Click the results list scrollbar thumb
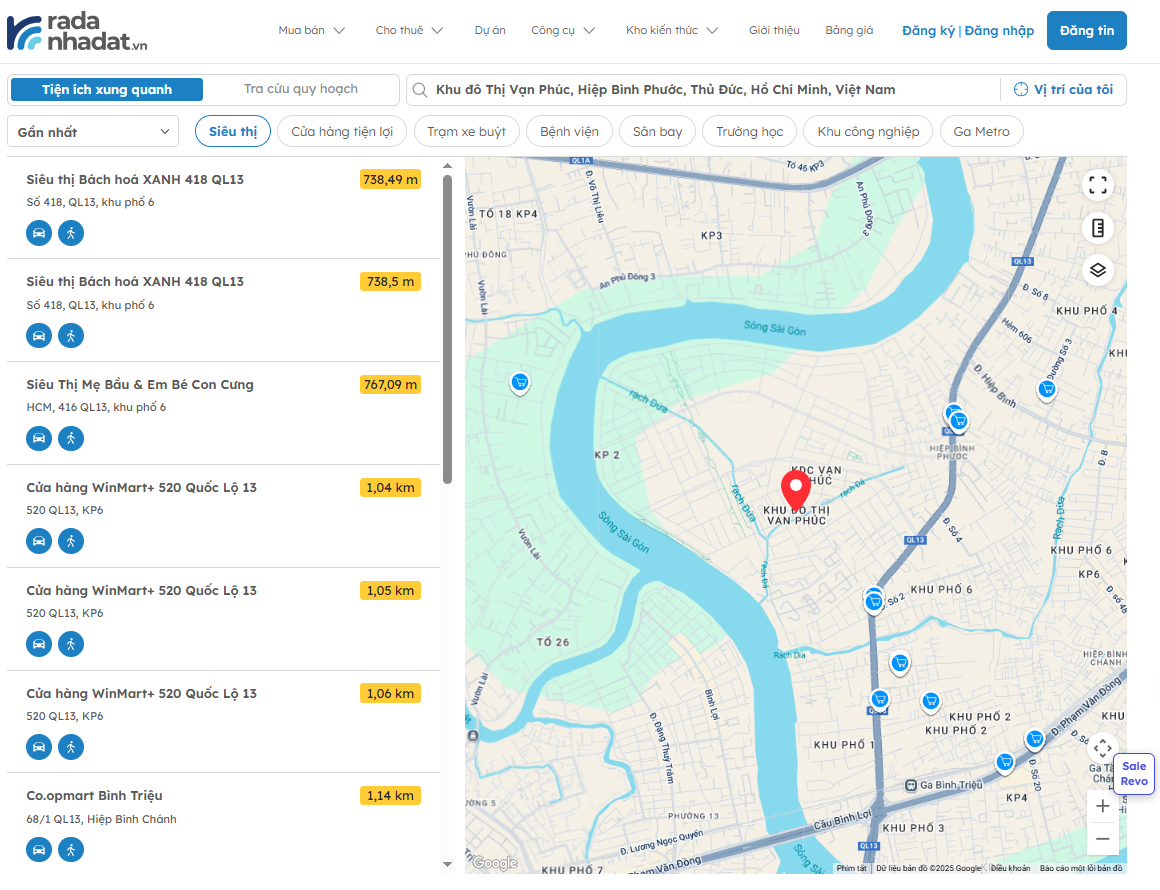Screen dimensions: 1160x890 click(447, 329)
